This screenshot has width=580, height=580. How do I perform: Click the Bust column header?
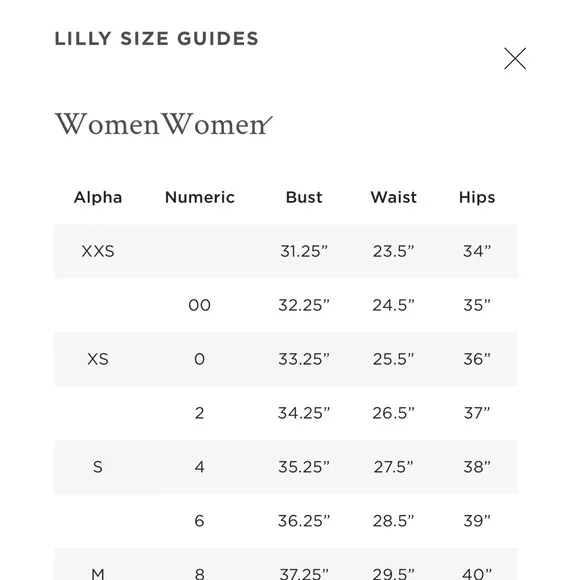click(304, 197)
